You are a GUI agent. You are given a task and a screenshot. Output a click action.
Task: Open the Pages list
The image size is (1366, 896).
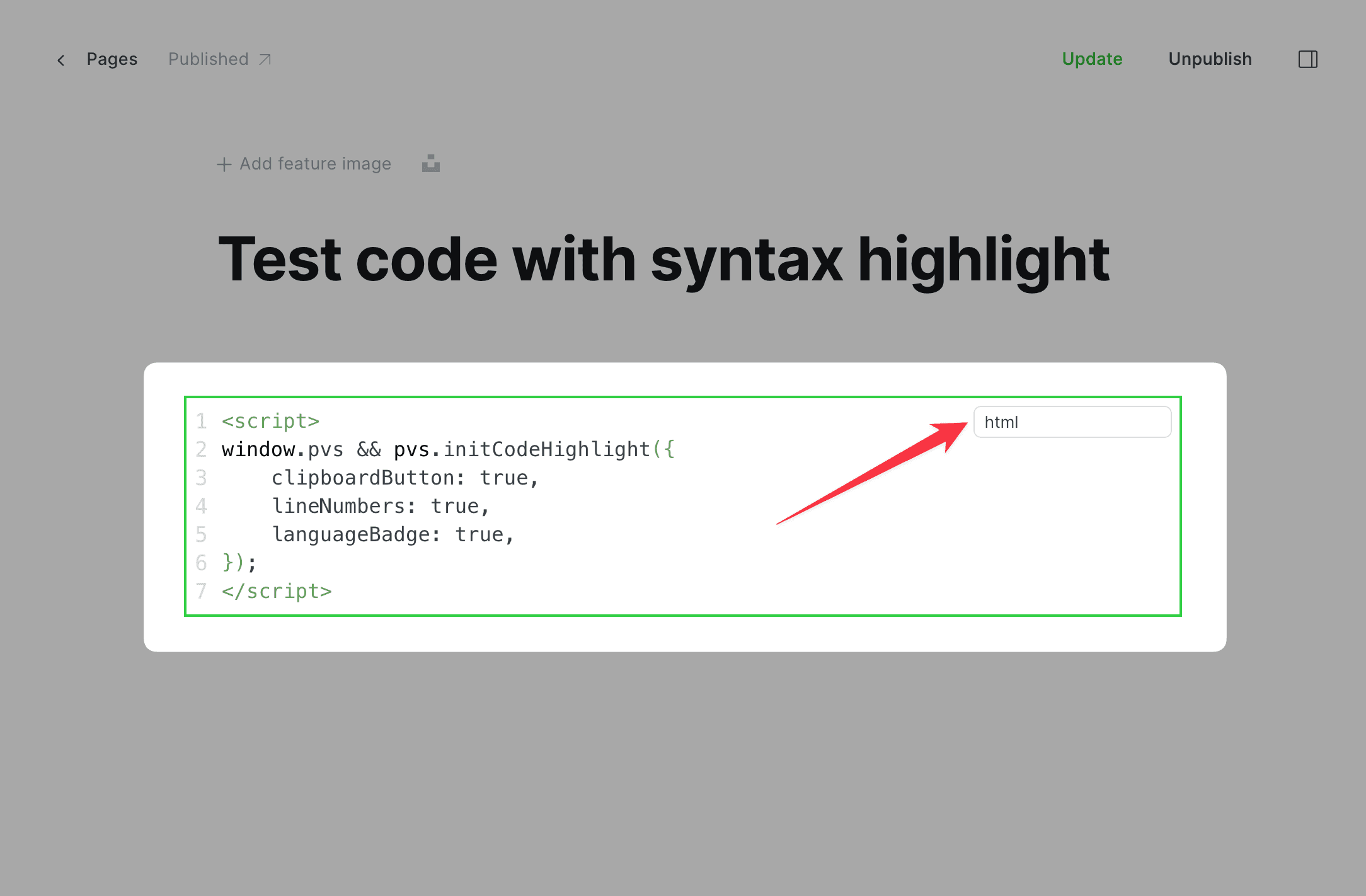(112, 59)
